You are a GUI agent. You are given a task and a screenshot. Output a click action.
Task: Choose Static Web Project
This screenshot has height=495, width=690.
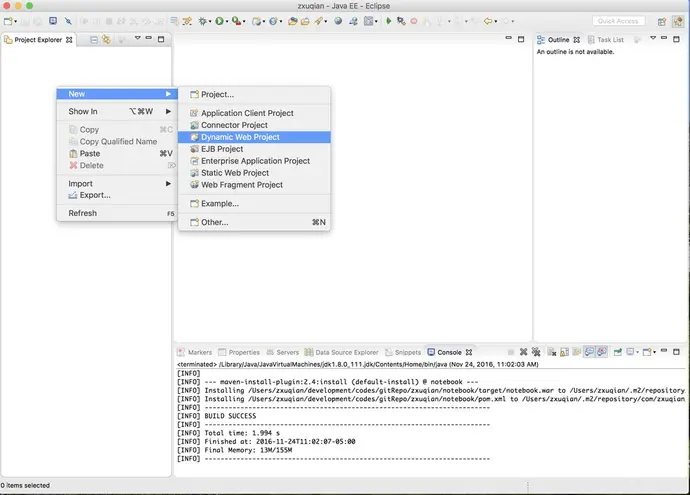point(254,173)
